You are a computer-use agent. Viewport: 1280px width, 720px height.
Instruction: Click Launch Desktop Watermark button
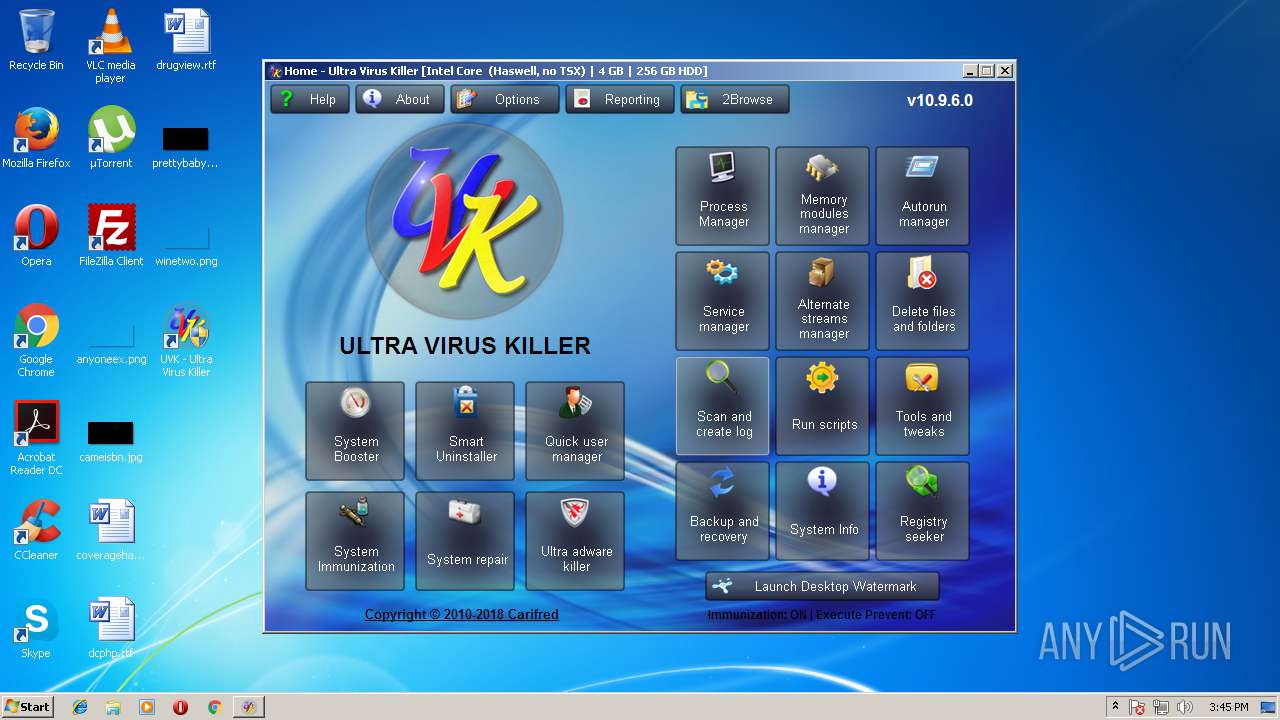[822, 586]
